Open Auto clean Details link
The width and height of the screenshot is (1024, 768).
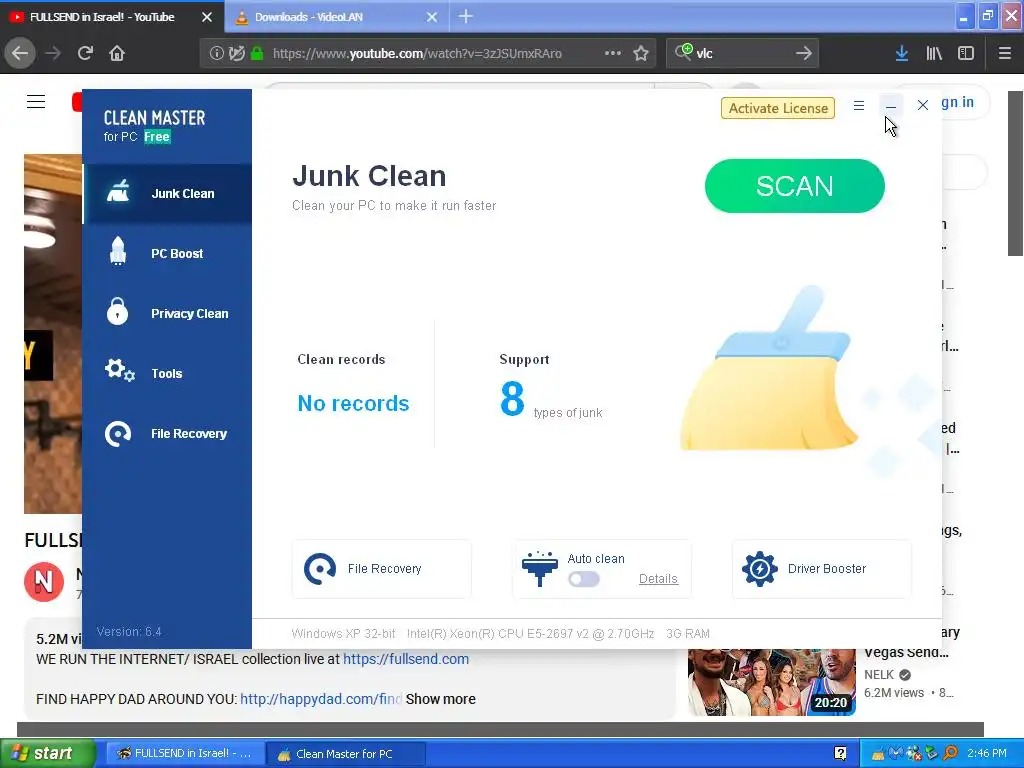[658, 579]
